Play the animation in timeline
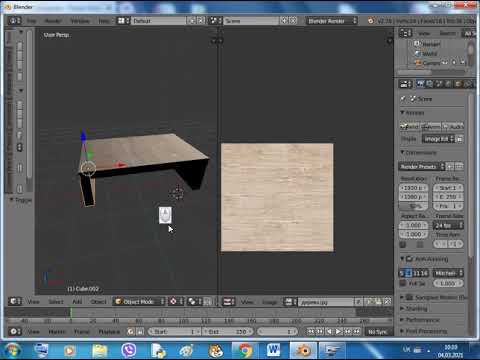Screen dimensions: 480x360 coord(338,332)
